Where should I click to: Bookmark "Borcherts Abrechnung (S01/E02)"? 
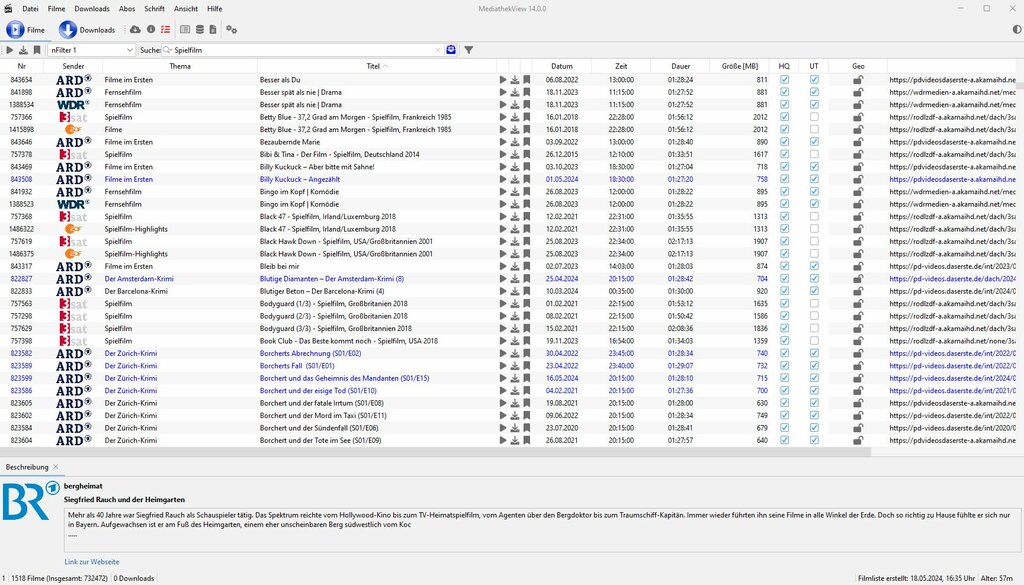(526, 353)
